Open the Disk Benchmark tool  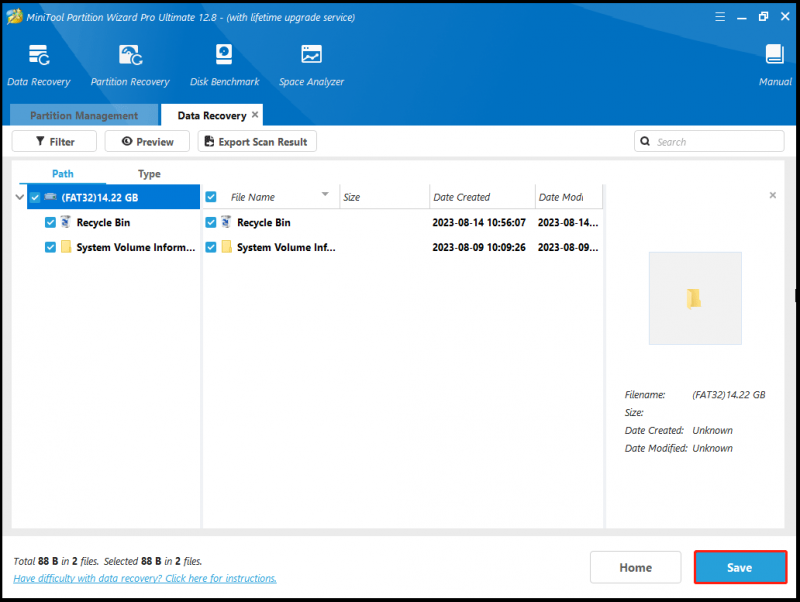pos(224,65)
